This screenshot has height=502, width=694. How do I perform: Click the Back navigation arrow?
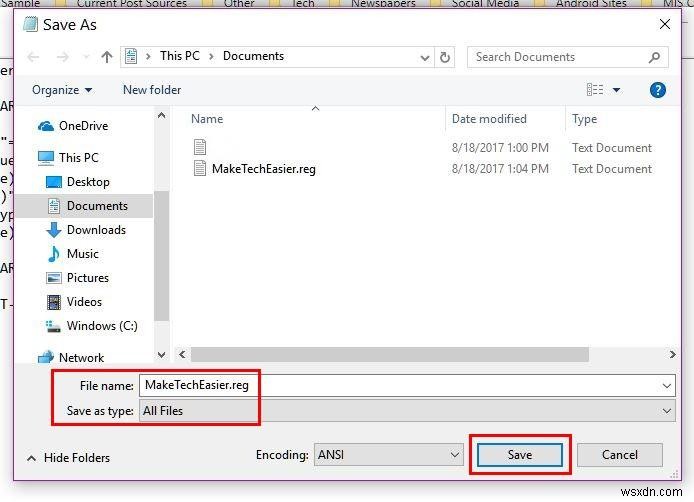(34, 57)
